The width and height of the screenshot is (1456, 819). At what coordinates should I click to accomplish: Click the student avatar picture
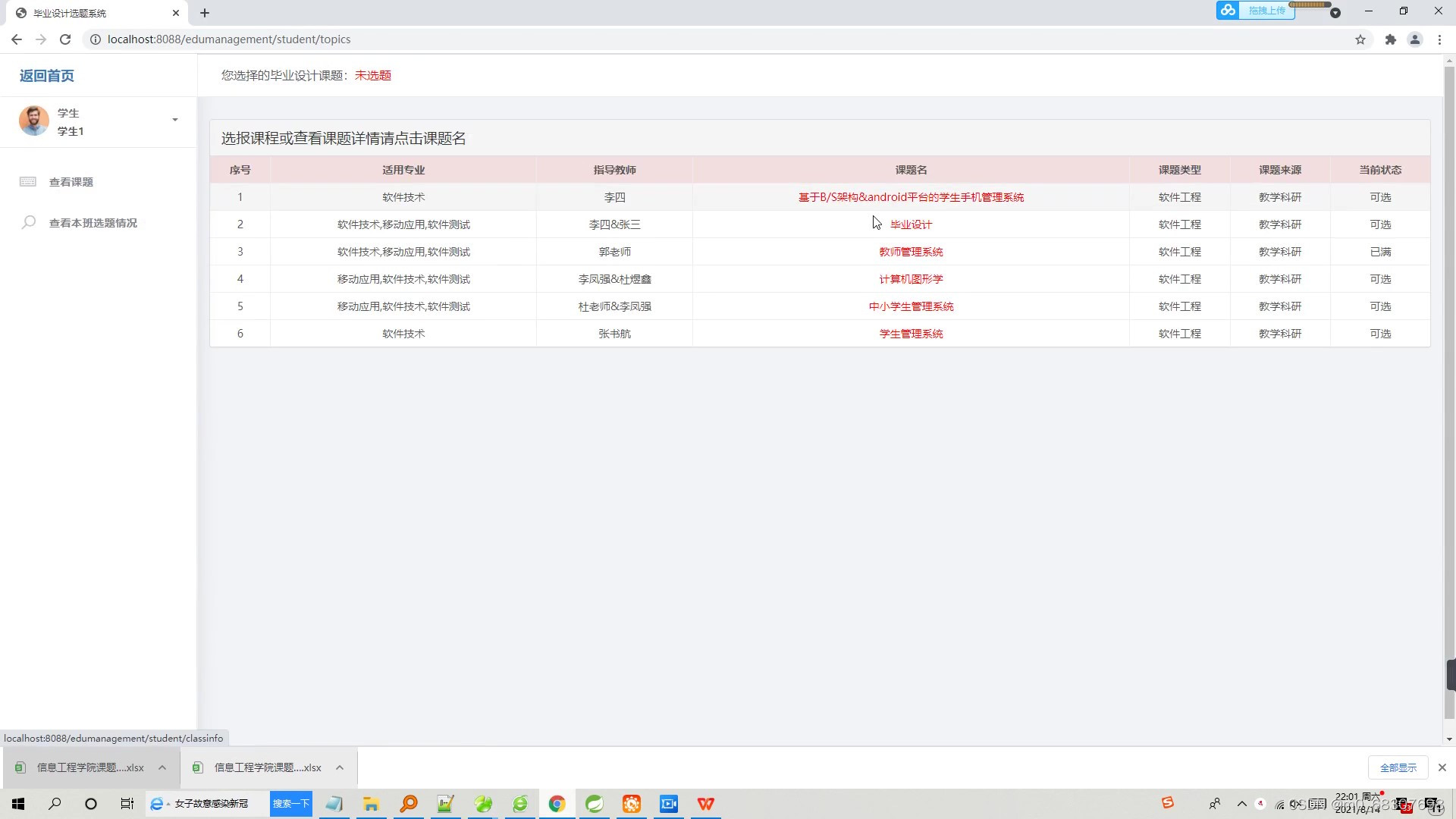pyautogui.click(x=34, y=121)
